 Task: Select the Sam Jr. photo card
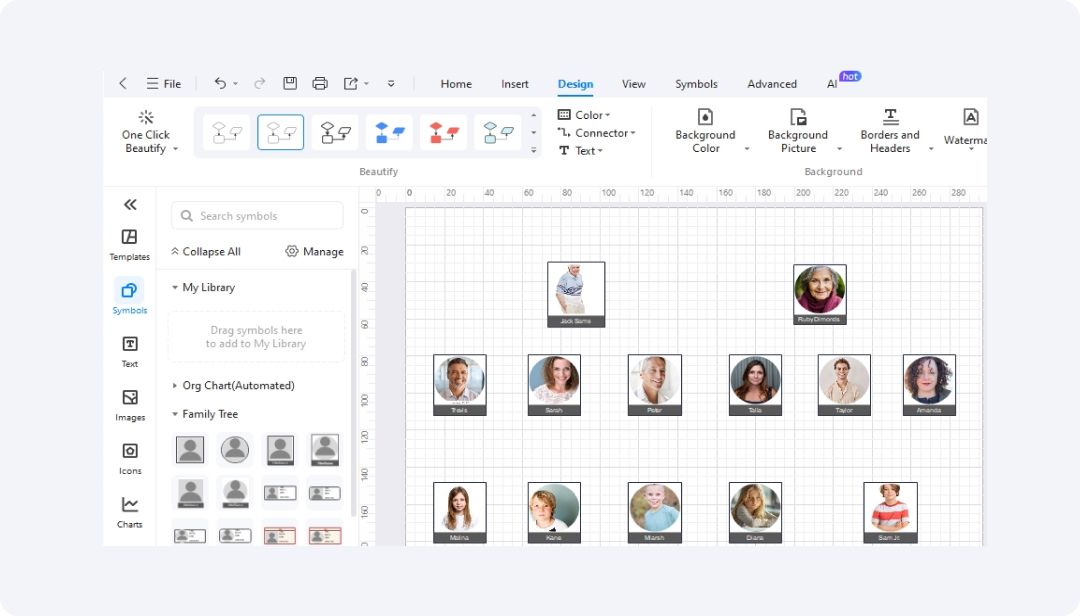[x=890, y=513]
